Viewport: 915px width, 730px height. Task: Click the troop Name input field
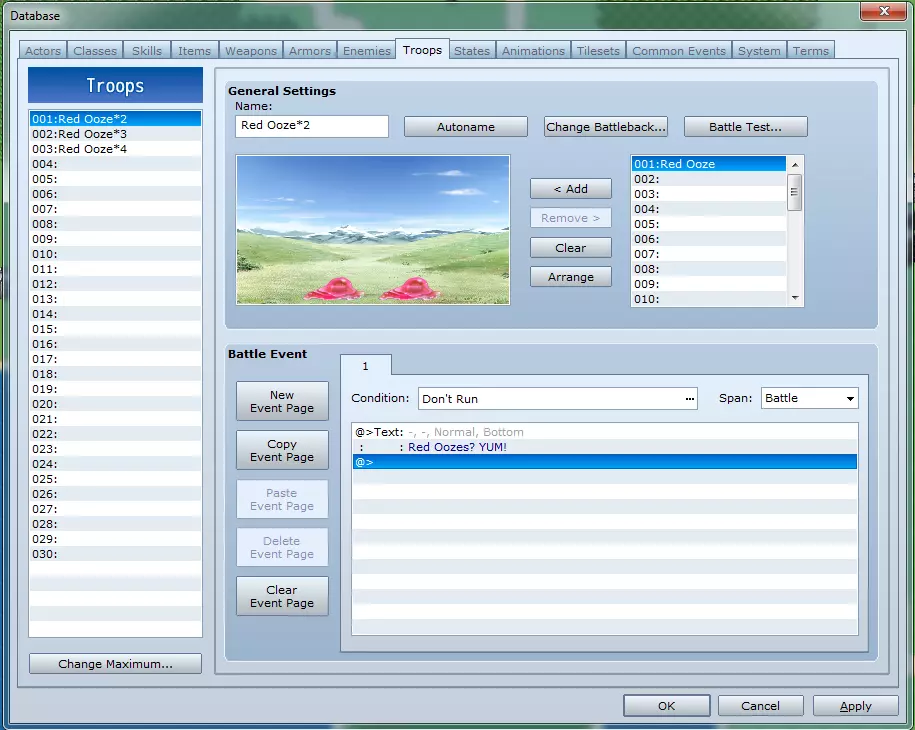[x=312, y=126]
